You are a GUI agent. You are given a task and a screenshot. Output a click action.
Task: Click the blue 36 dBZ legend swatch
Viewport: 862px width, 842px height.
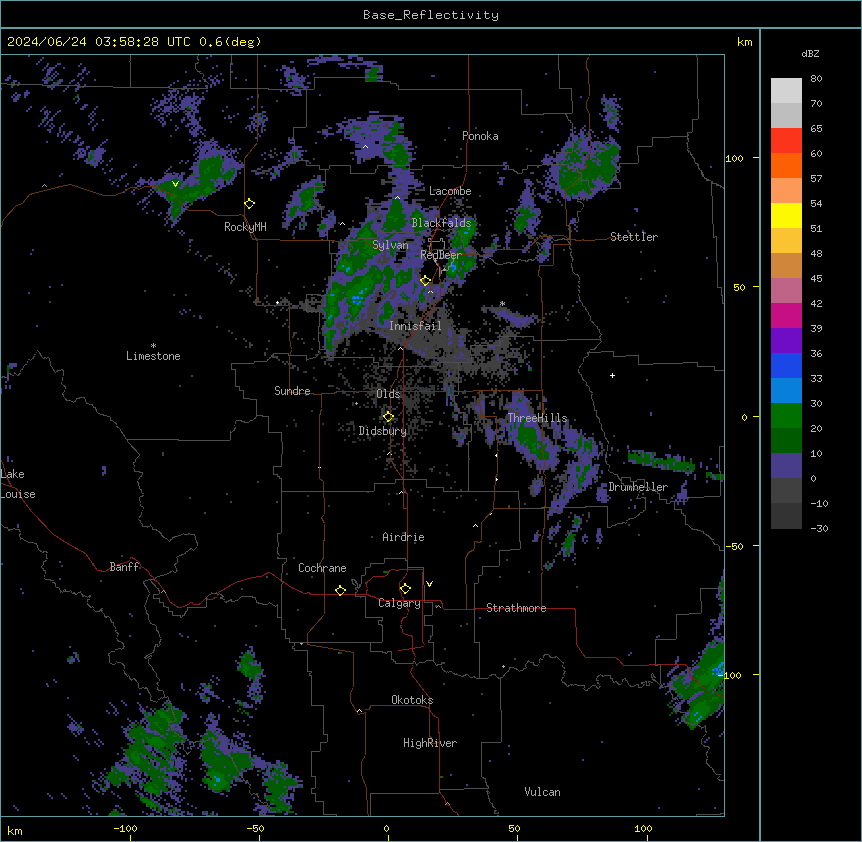(x=786, y=365)
